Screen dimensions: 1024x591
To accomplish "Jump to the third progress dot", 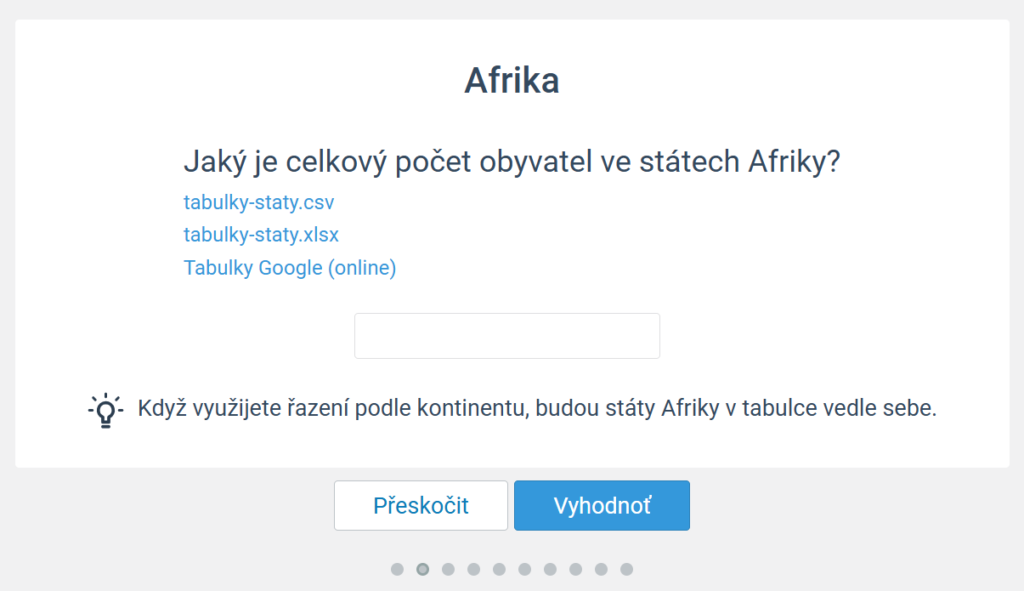I will click(448, 569).
